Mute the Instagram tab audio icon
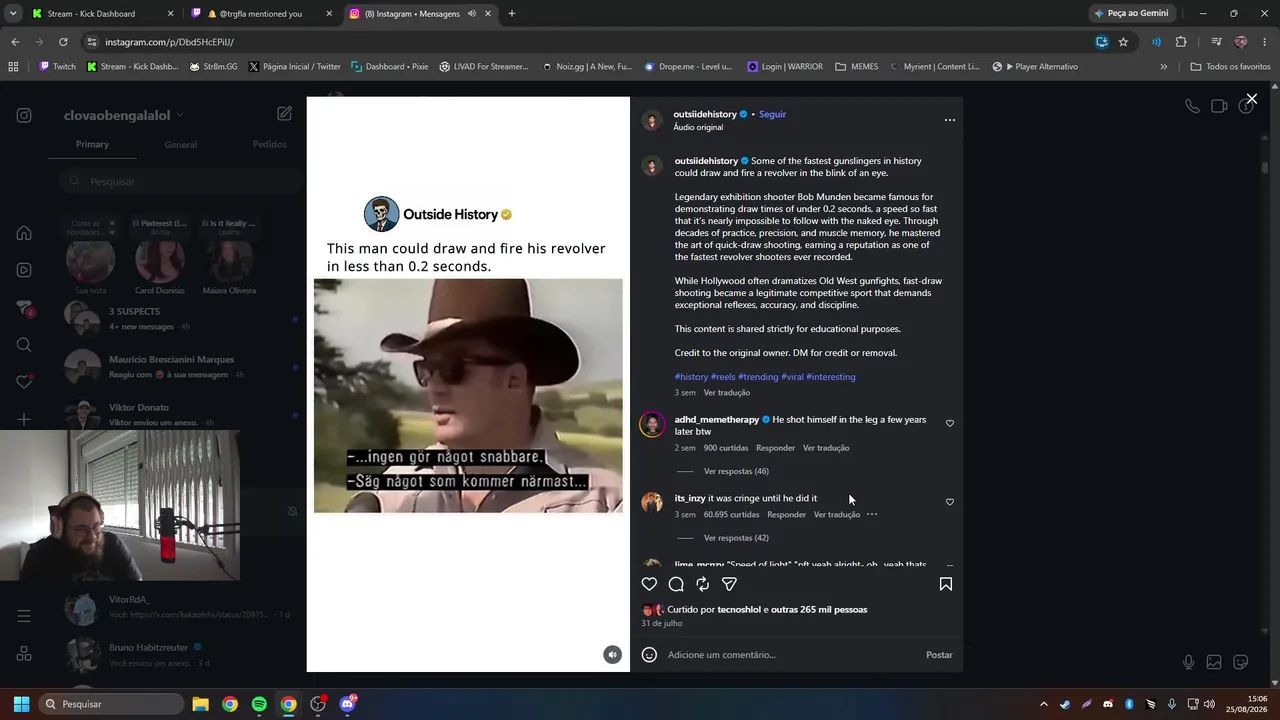This screenshot has height=720, width=1280. click(x=471, y=14)
